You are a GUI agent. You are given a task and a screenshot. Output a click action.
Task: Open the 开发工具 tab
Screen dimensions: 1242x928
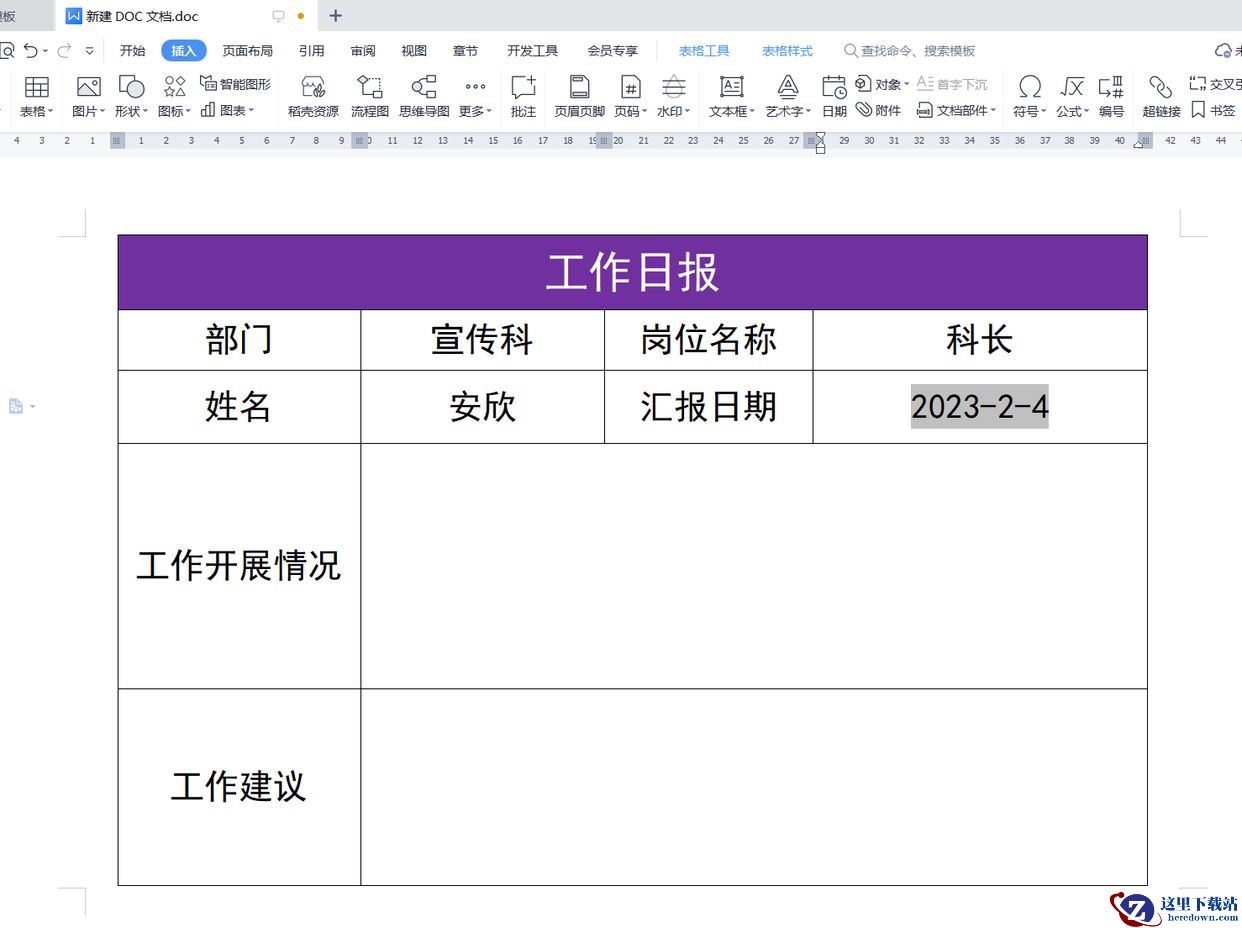tap(532, 51)
